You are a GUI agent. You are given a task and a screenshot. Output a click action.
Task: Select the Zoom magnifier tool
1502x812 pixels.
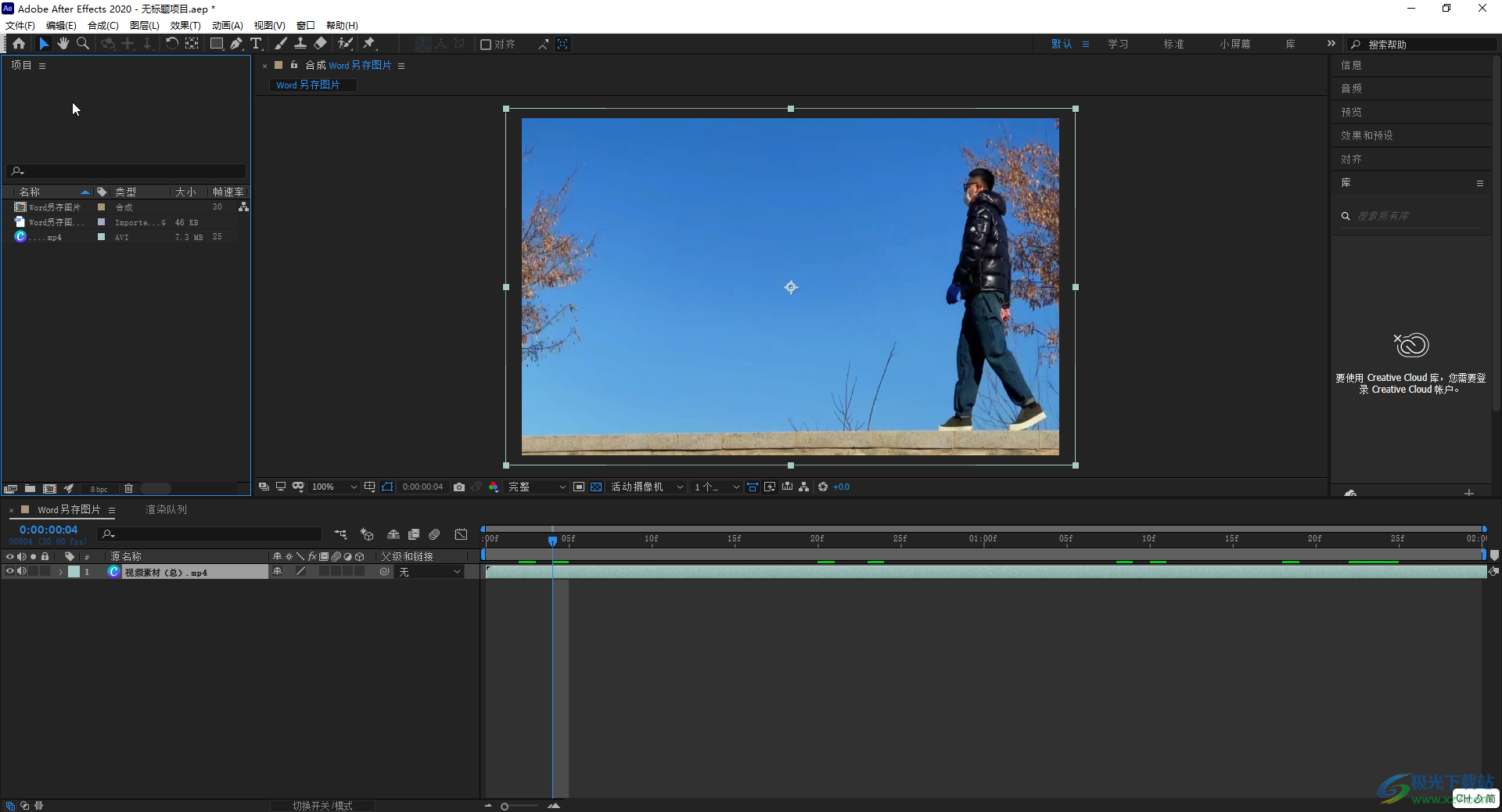tap(83, 44)
